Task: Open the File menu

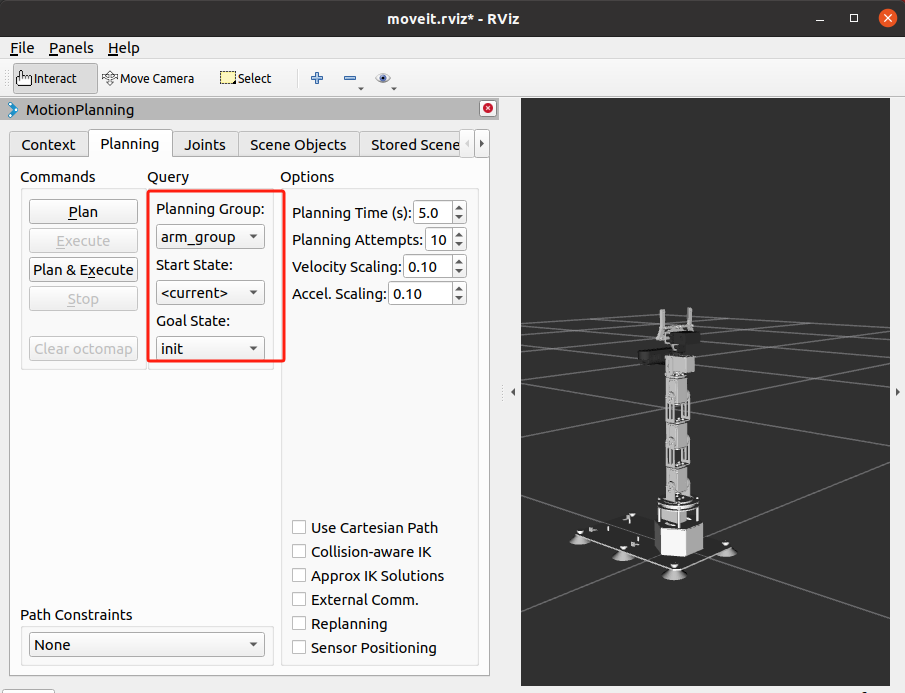Action: coord(22,48)
